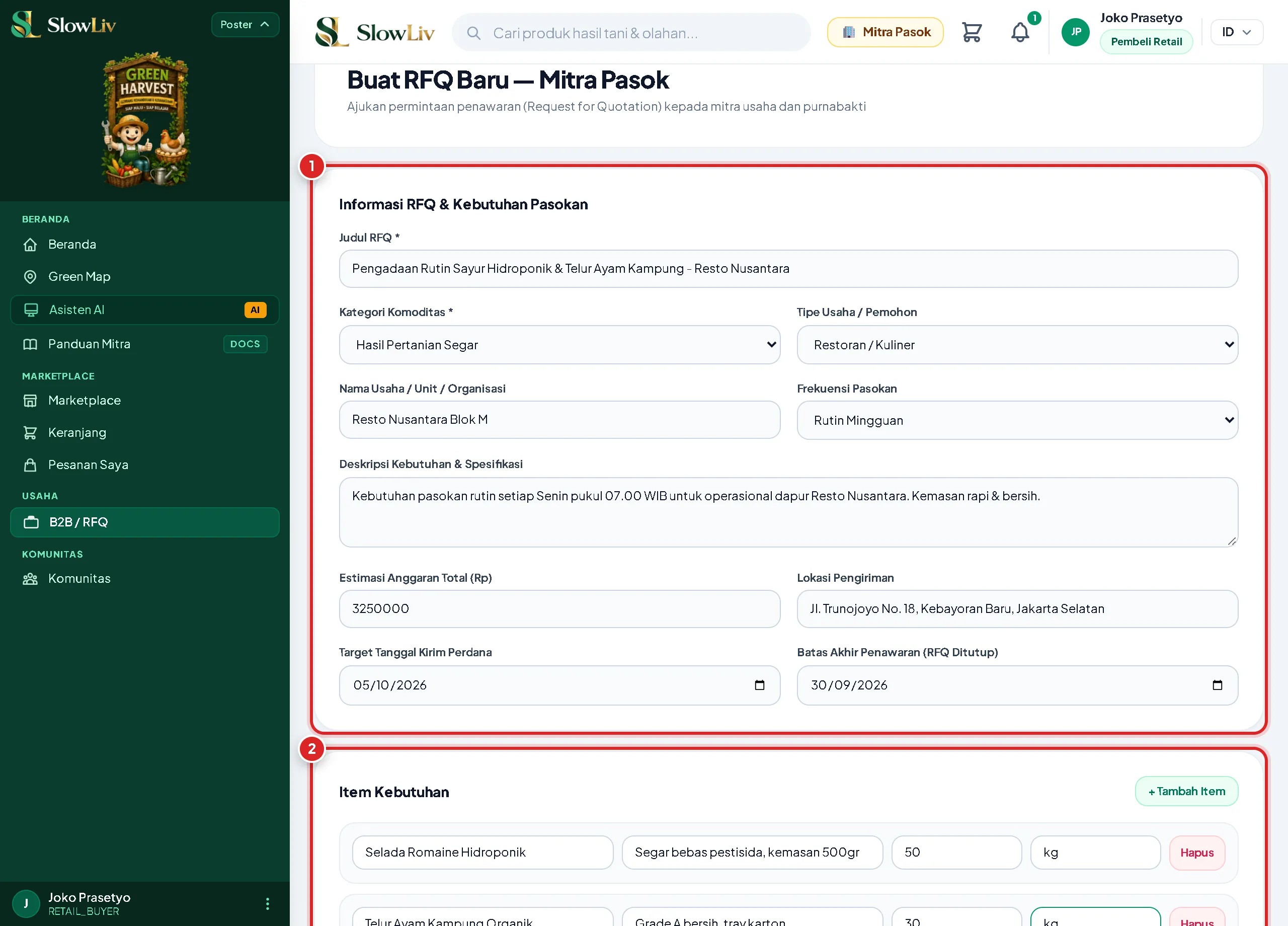Click the Tambah Item button
Screen dimensions: 1288x926
tap(1186, 791)
